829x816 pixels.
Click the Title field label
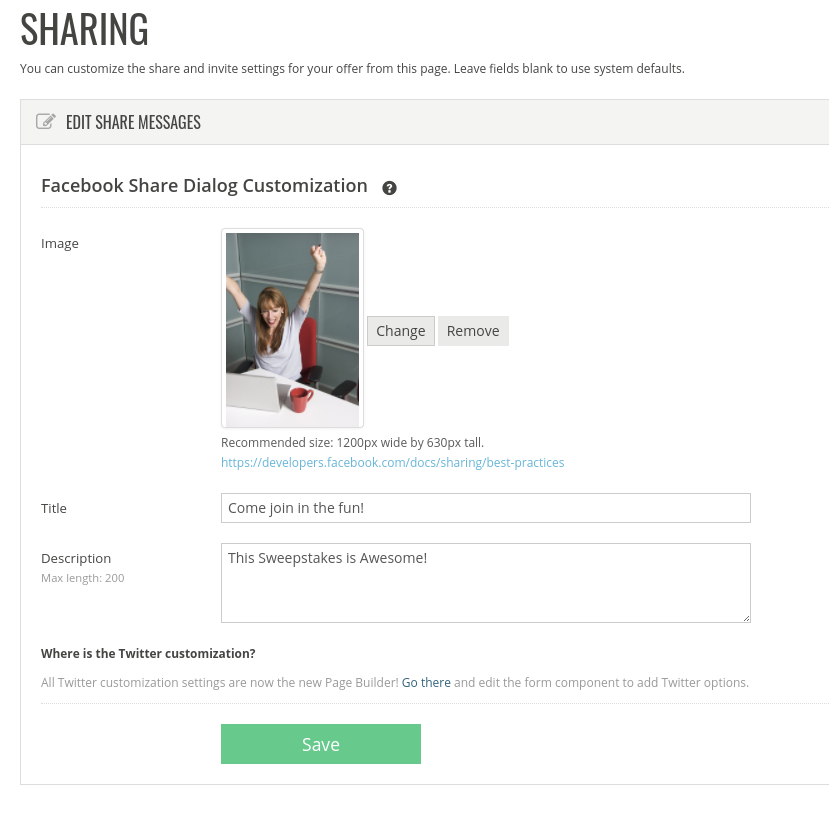click(54, 509)
